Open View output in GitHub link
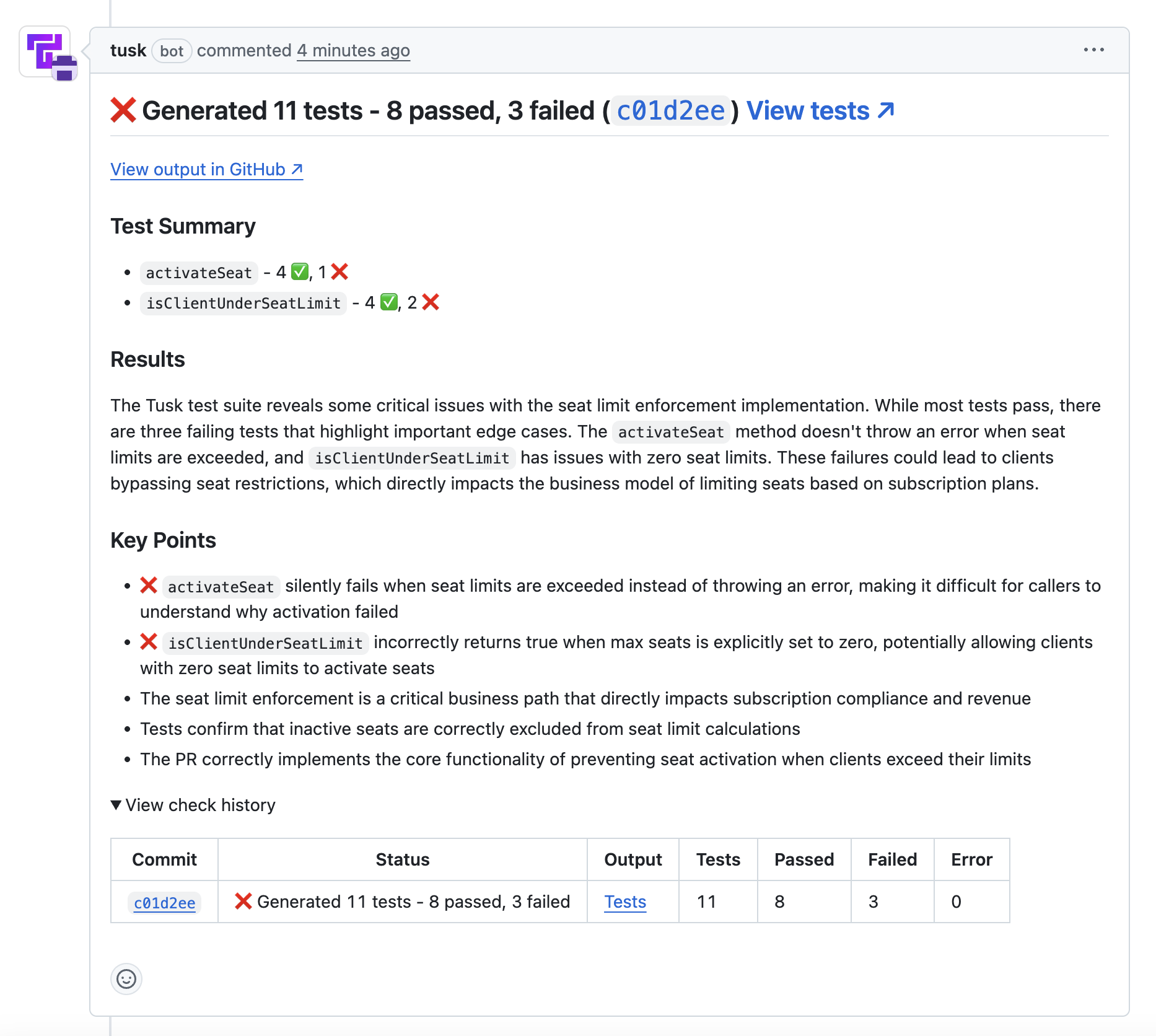Screen dimensions: 1156x1036 coord(207,169)
